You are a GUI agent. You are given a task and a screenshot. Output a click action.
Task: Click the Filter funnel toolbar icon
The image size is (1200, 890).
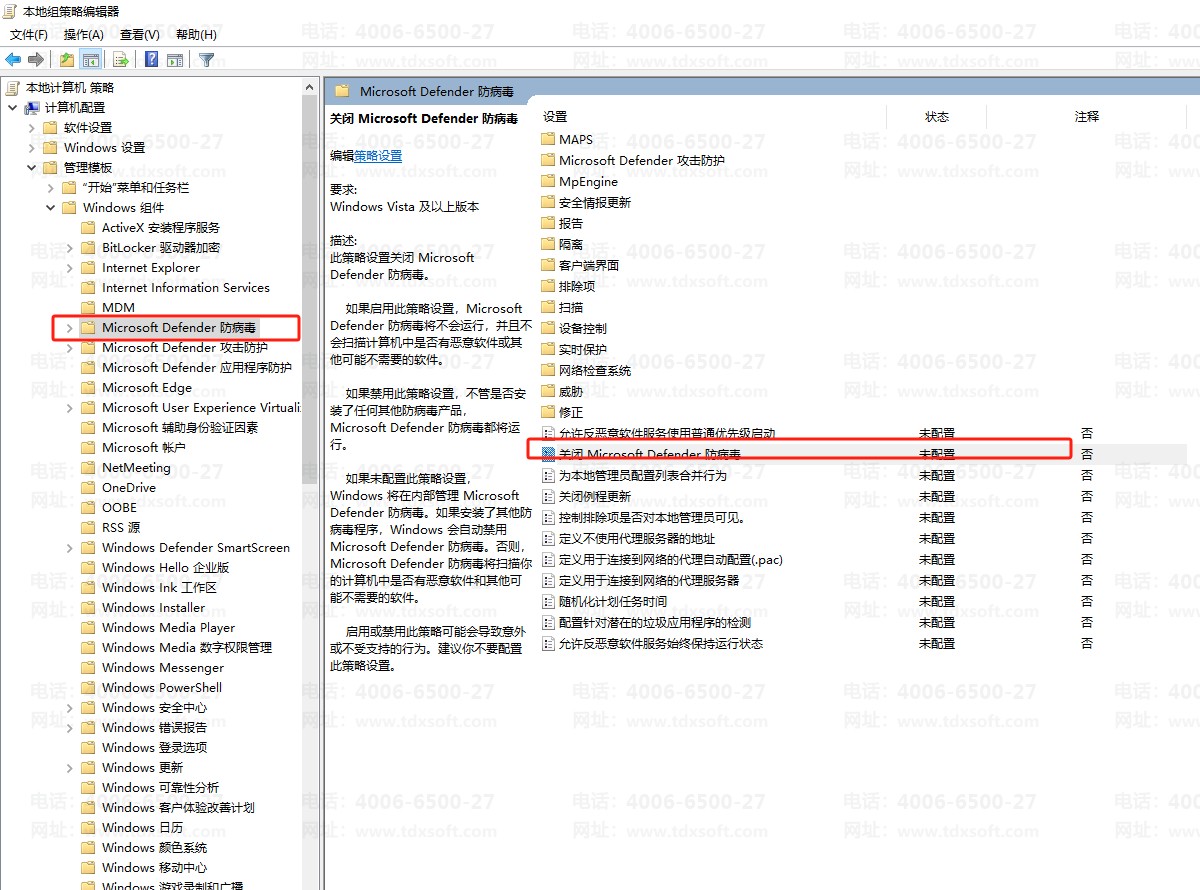(x=207, y=60)
